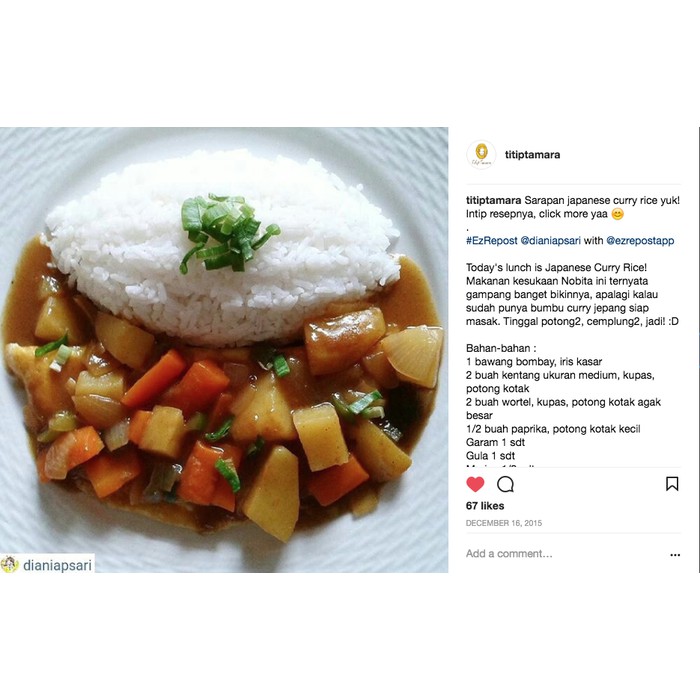This screenshot has width=700, height=700.
Task: Open the three-dot more options menu
Action: [675, 555]
